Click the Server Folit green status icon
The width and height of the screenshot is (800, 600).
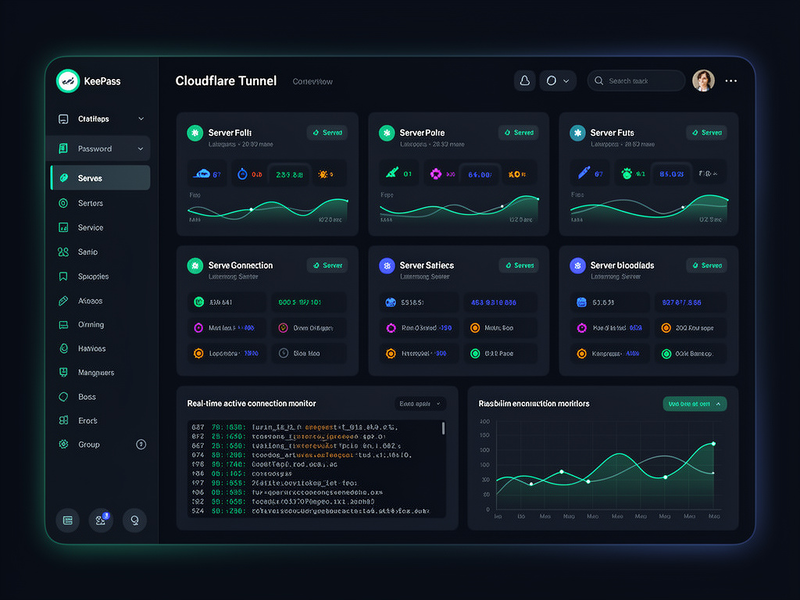point(195,133)
